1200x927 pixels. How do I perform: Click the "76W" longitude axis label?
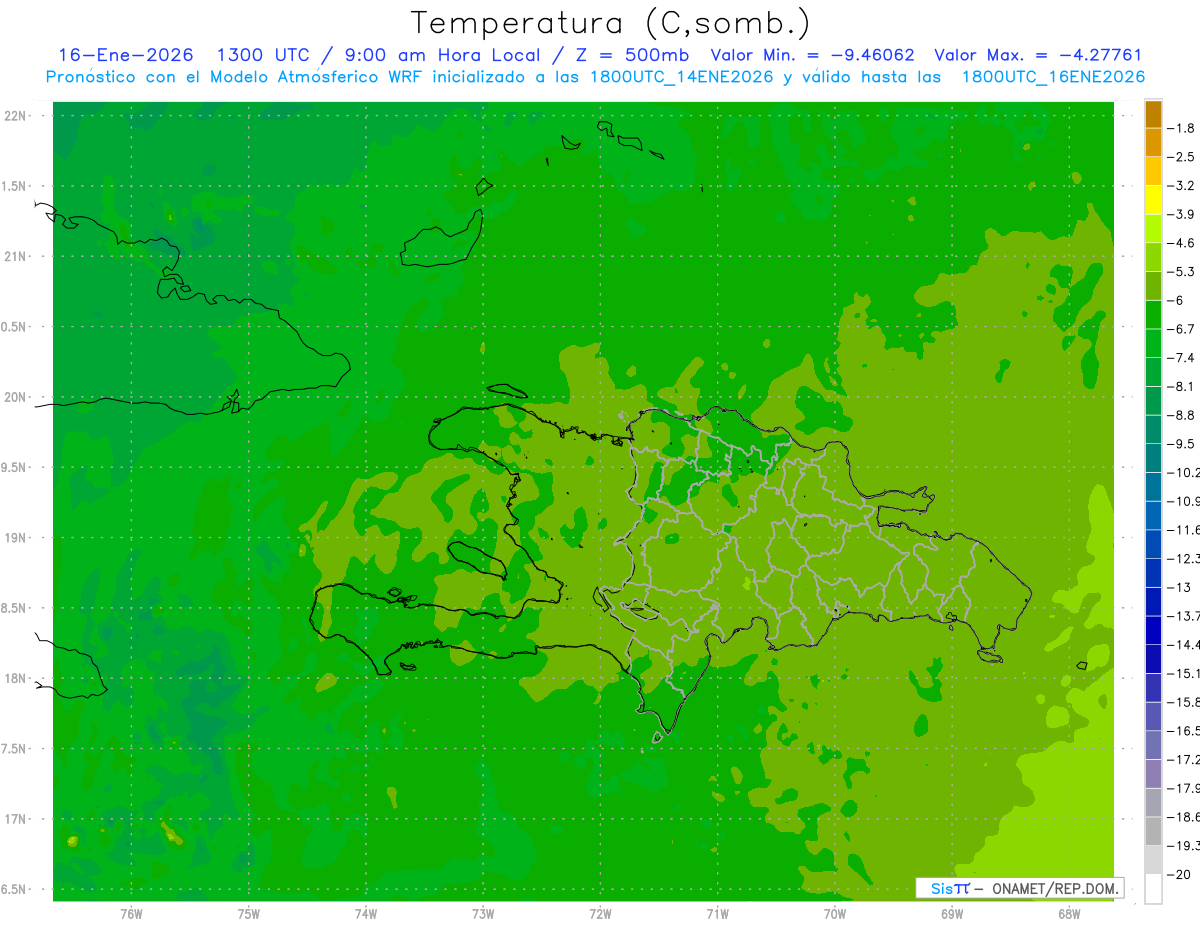131,914
